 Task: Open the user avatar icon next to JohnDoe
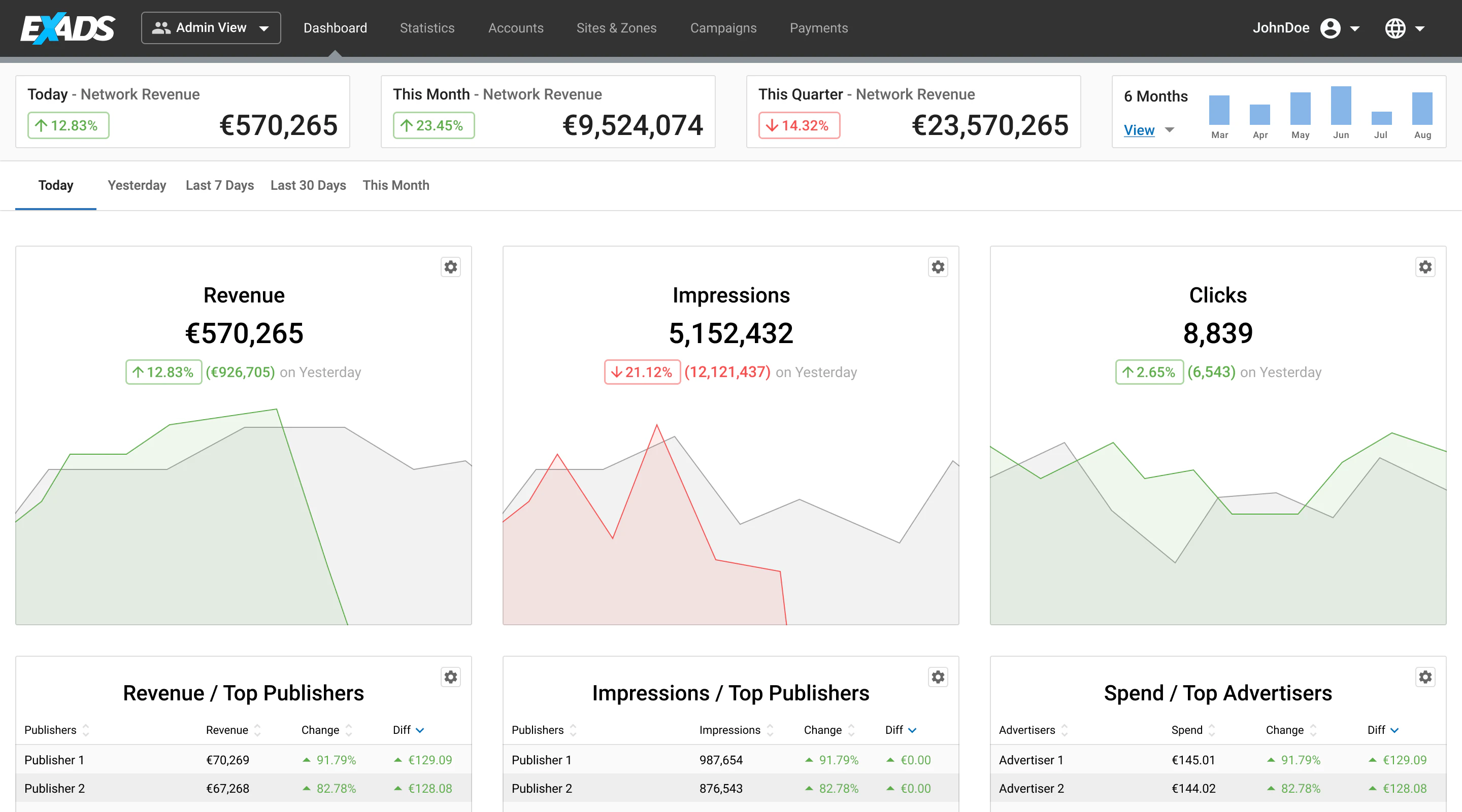point(1331,28)
